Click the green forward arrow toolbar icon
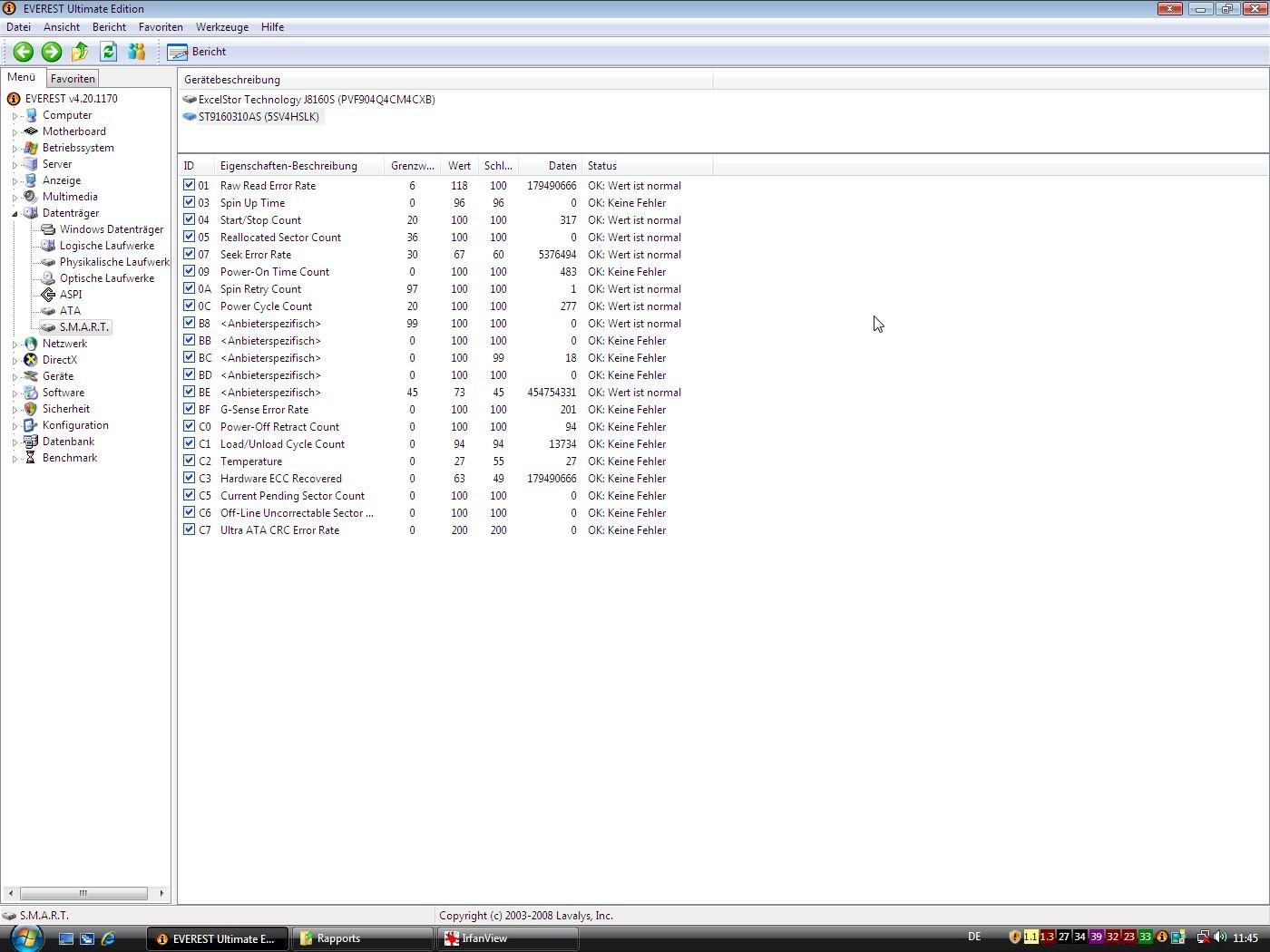1270x952 pixels. coord(52,52)
